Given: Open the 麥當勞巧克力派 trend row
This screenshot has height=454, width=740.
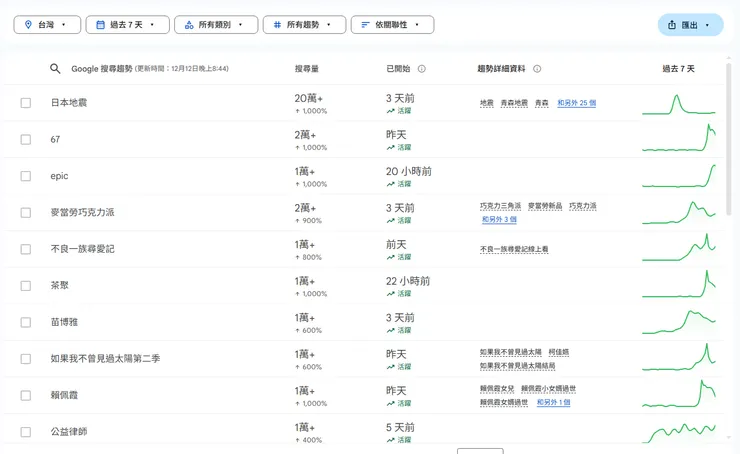Looking at the screenshot, I should coord(363,213).
